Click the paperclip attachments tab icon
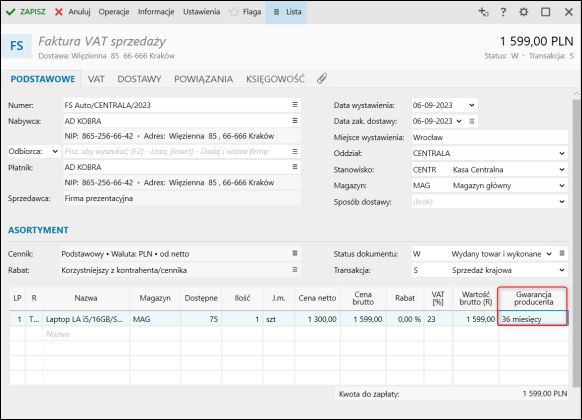 tap(322, 78)
